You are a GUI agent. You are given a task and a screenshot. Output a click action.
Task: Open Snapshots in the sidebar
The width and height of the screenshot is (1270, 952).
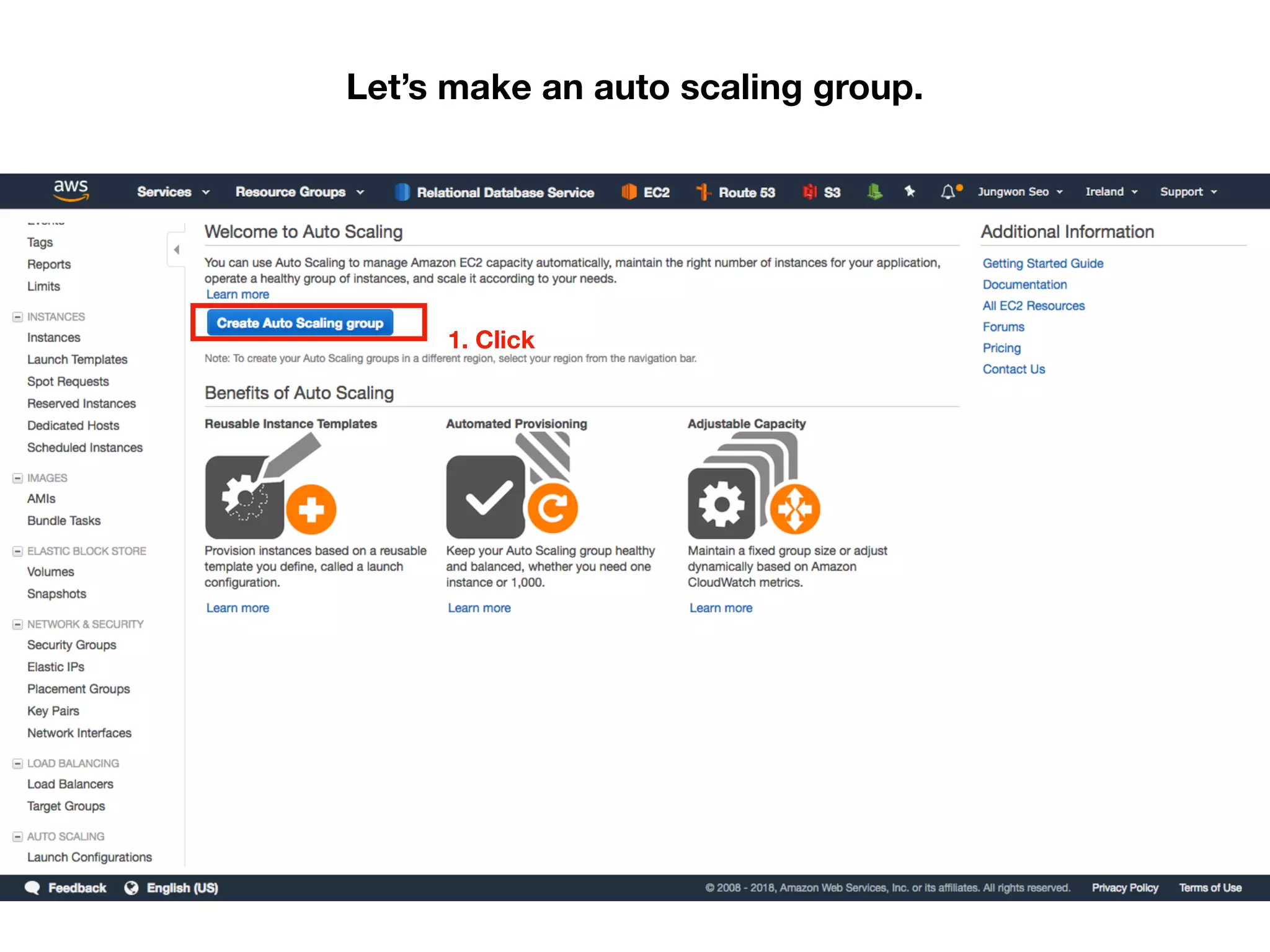pyautogui.click(x=56, y=594)
